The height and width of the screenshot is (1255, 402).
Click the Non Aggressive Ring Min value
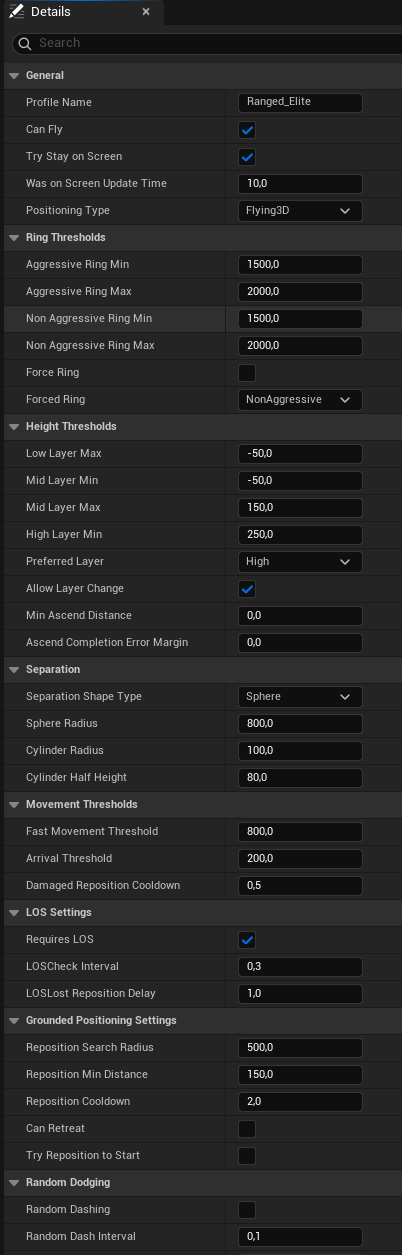coord(300,319)
